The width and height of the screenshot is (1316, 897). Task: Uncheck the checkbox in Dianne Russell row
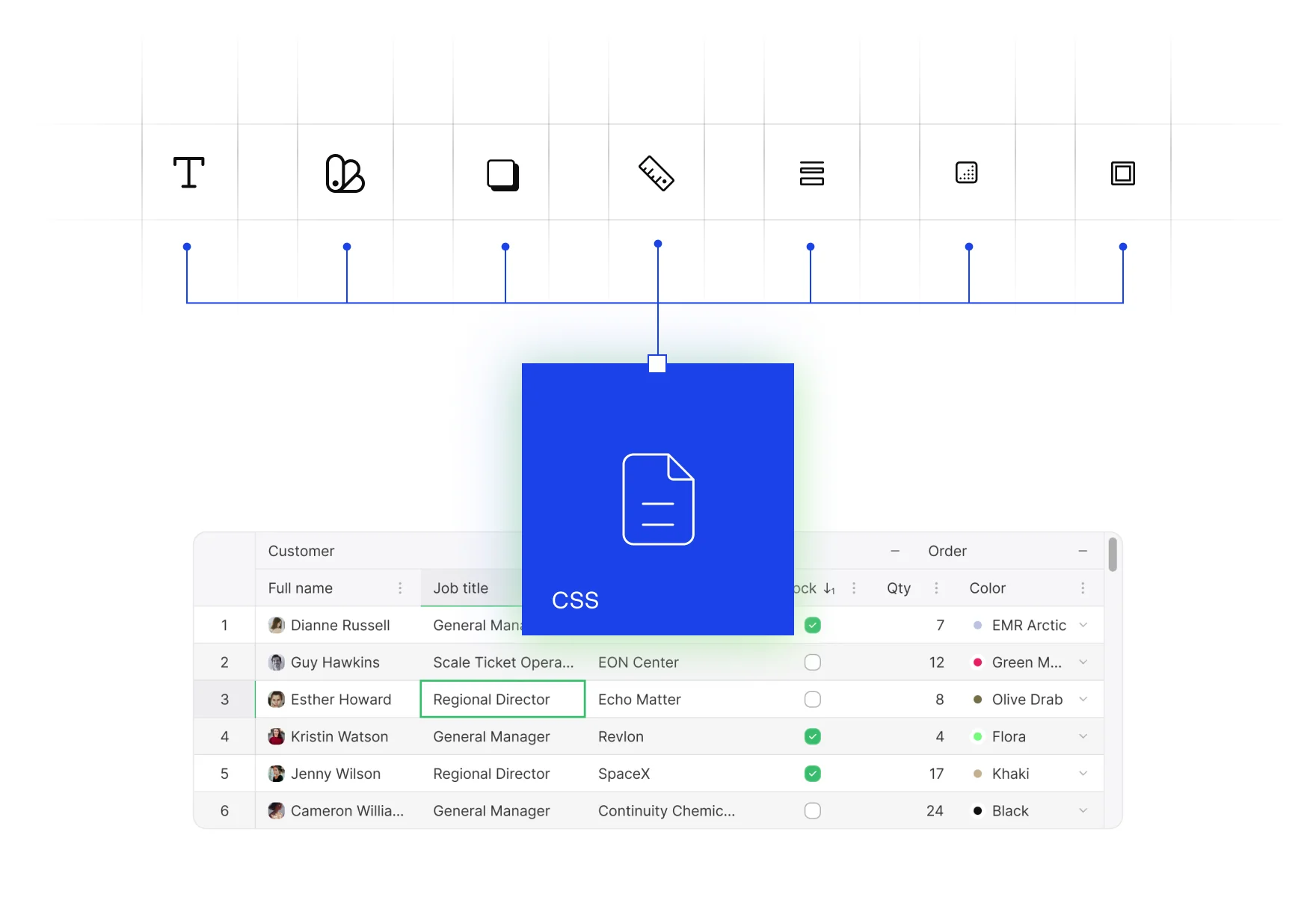coord(813,625)
